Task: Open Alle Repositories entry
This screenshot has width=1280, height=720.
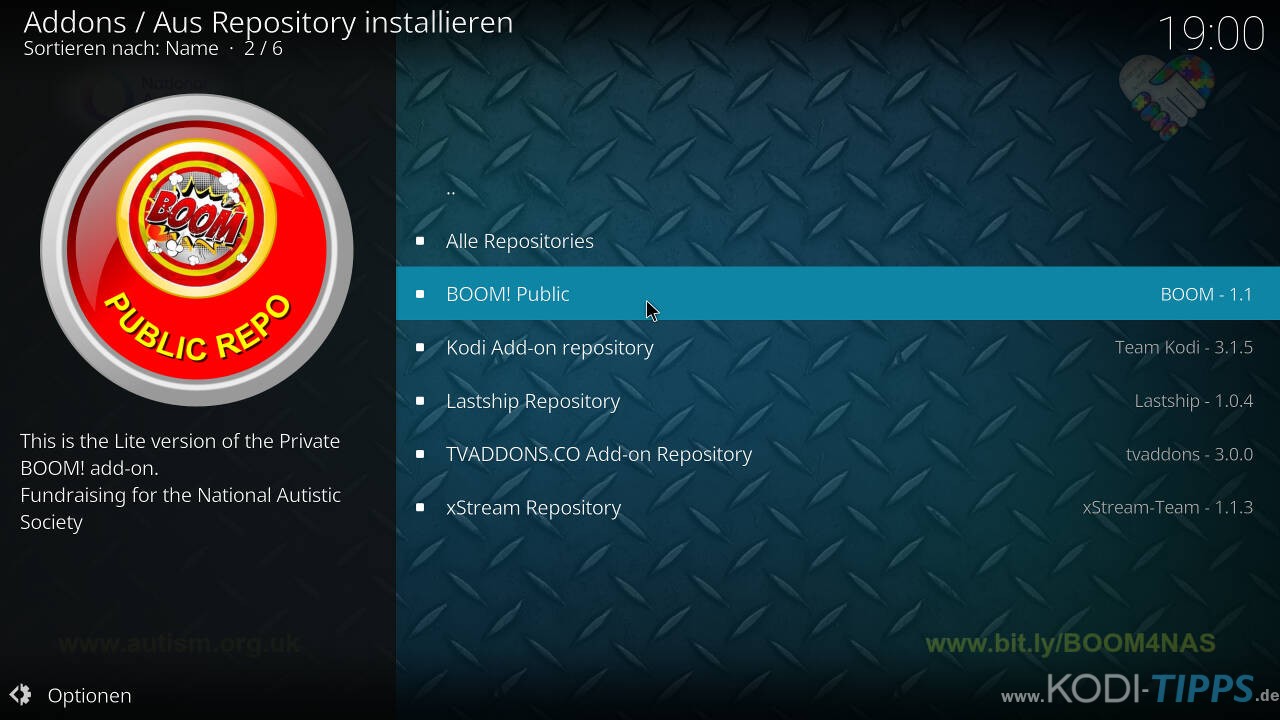Action: point(838,240)
